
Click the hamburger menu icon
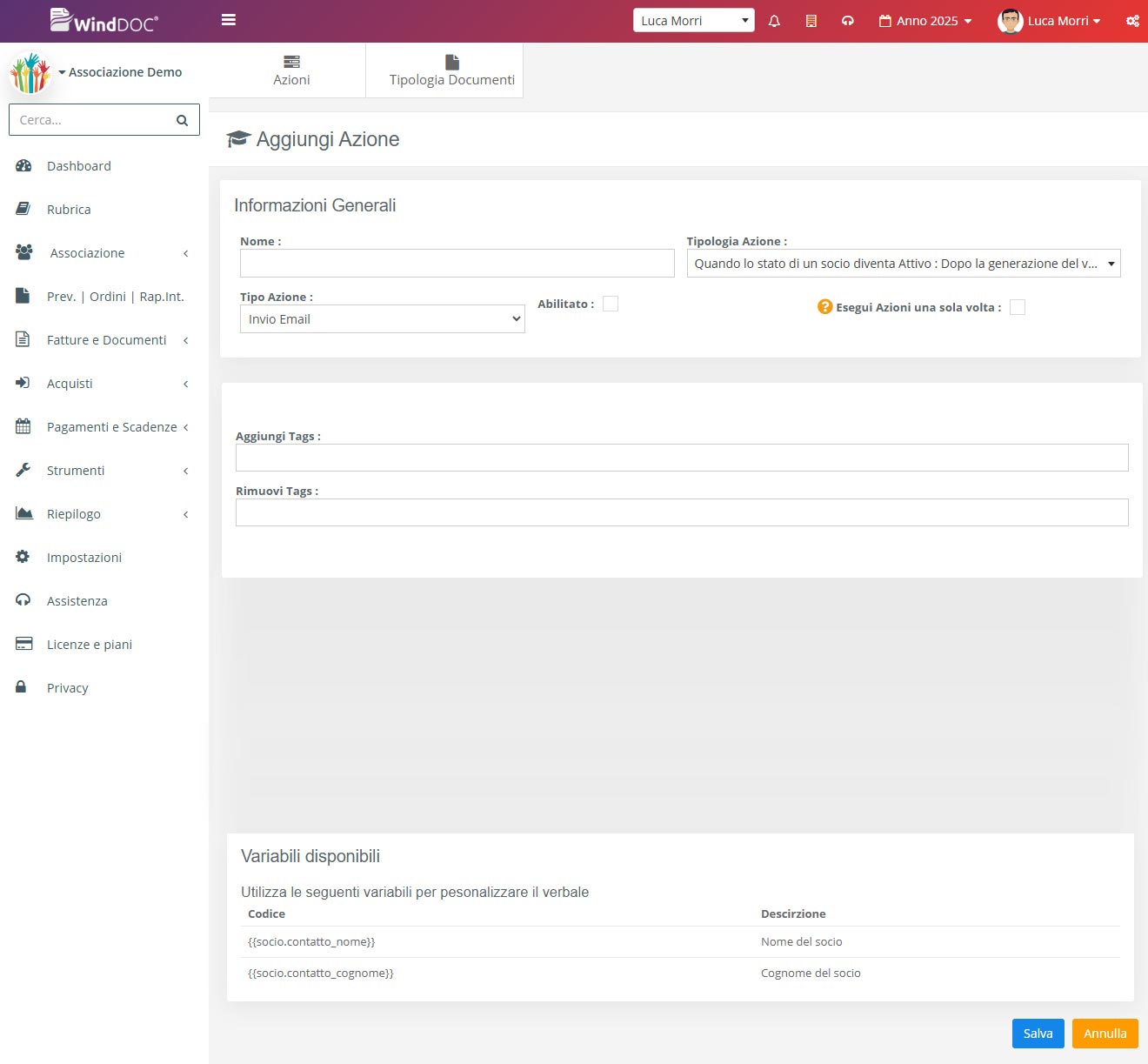click(229, 20)
